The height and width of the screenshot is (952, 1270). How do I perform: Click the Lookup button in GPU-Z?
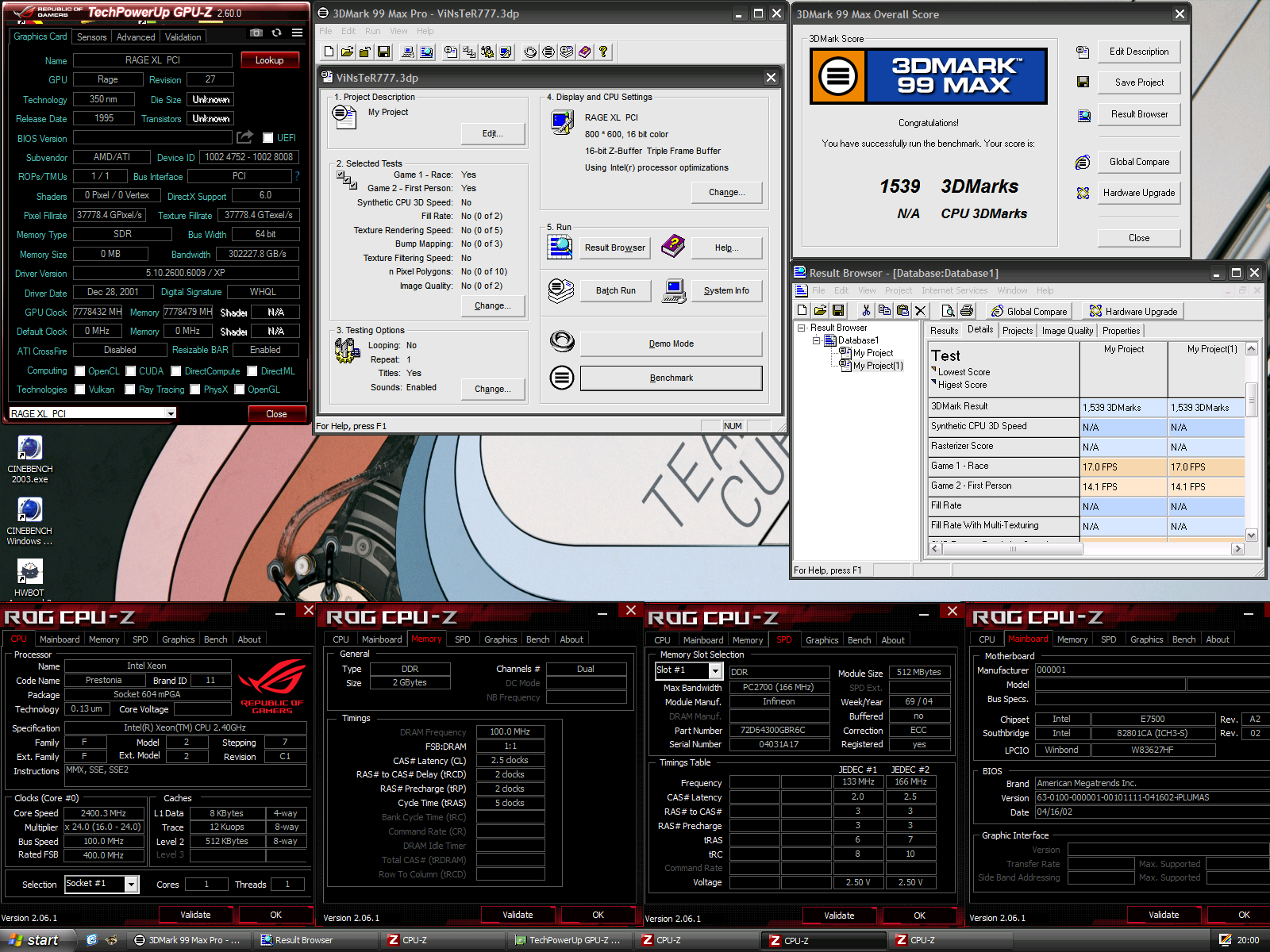point(269,60)
